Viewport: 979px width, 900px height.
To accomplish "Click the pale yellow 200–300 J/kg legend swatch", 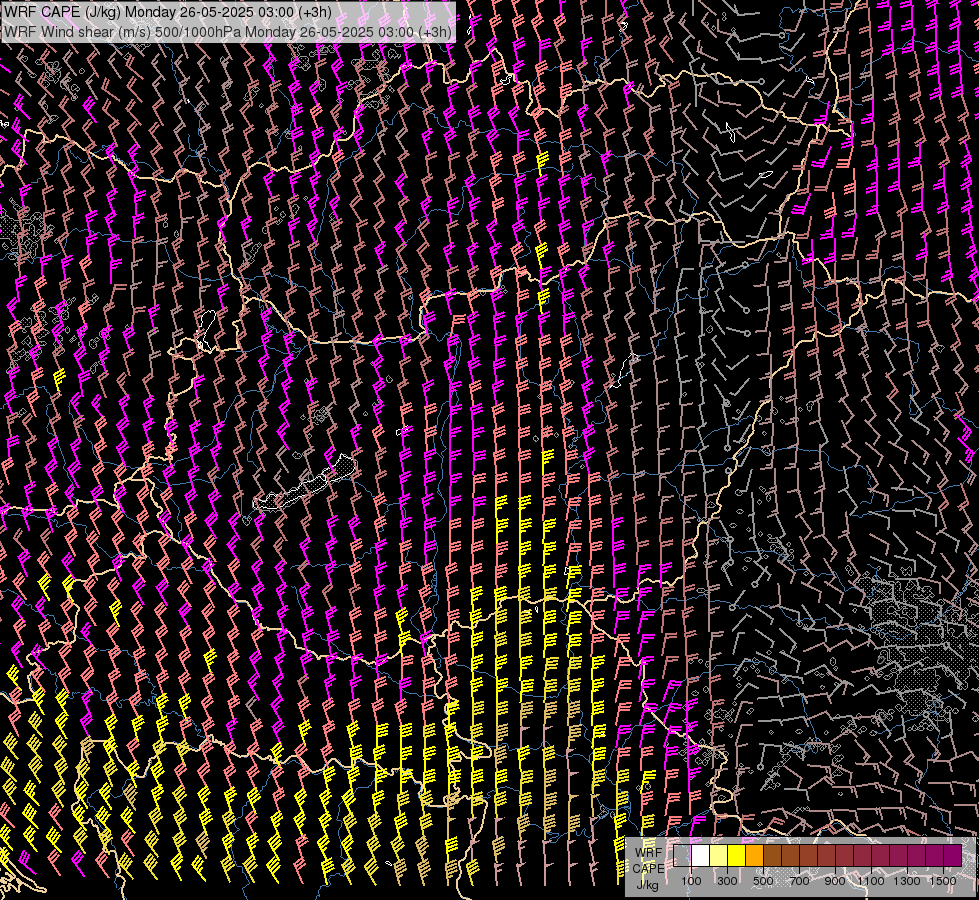I will pyautogui.click(x=719, y=856).
